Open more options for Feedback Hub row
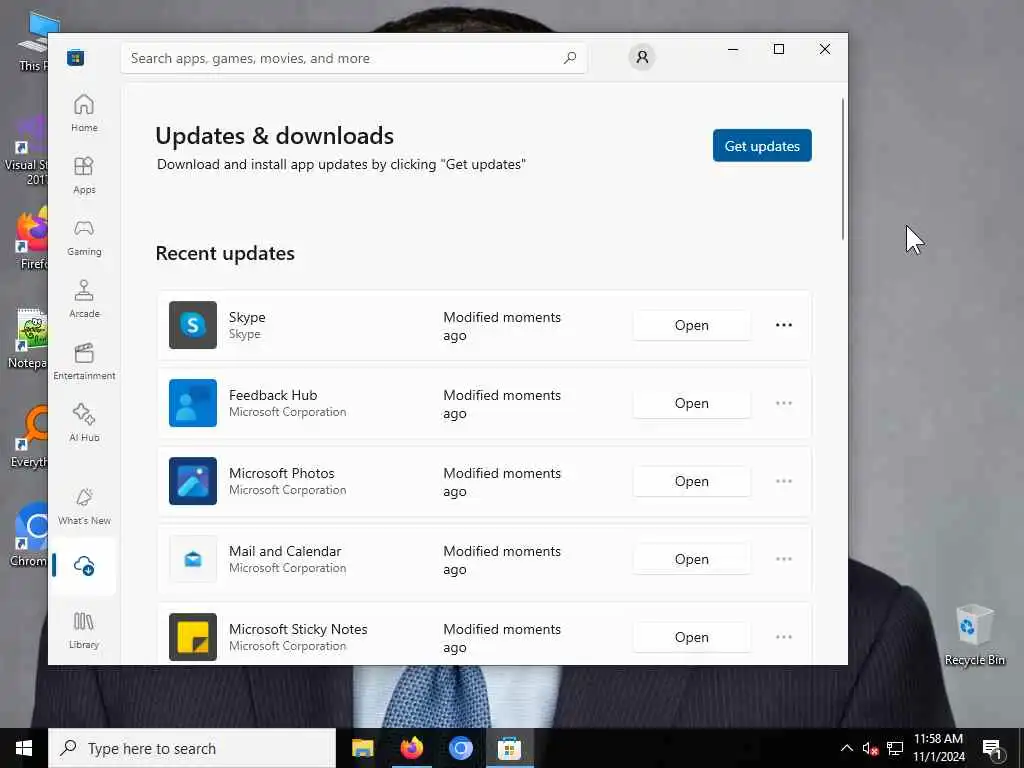 click(784, 403)
